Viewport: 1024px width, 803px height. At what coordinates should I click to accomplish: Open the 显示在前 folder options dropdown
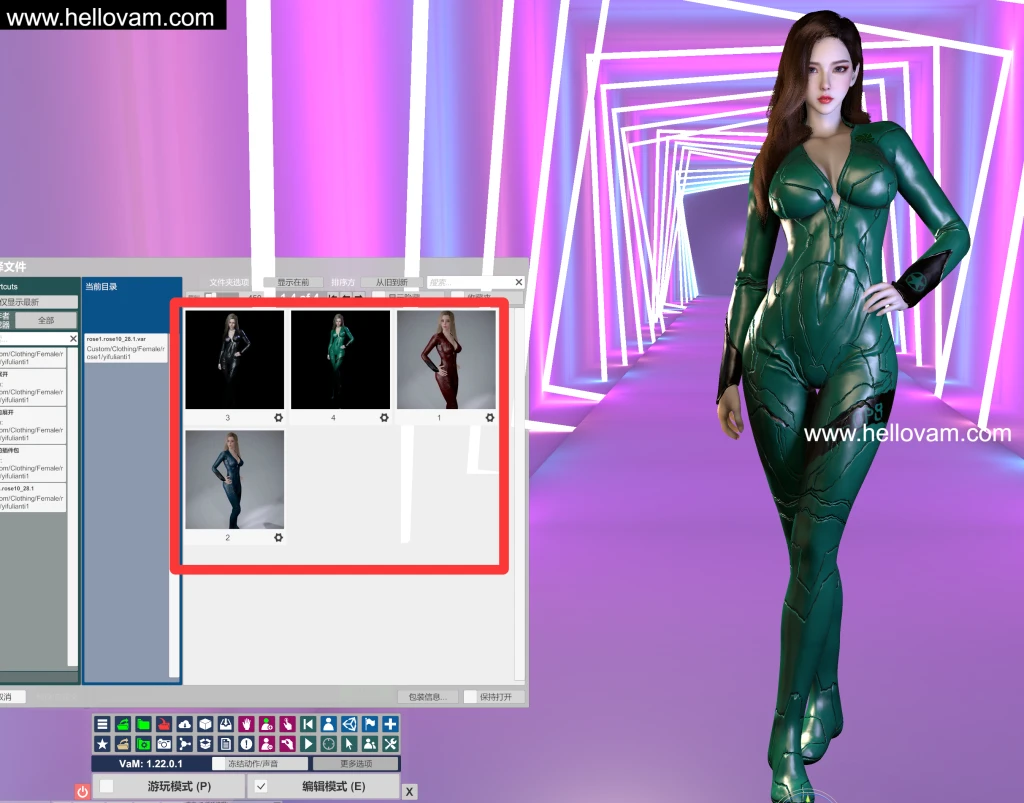coord(292,283)
